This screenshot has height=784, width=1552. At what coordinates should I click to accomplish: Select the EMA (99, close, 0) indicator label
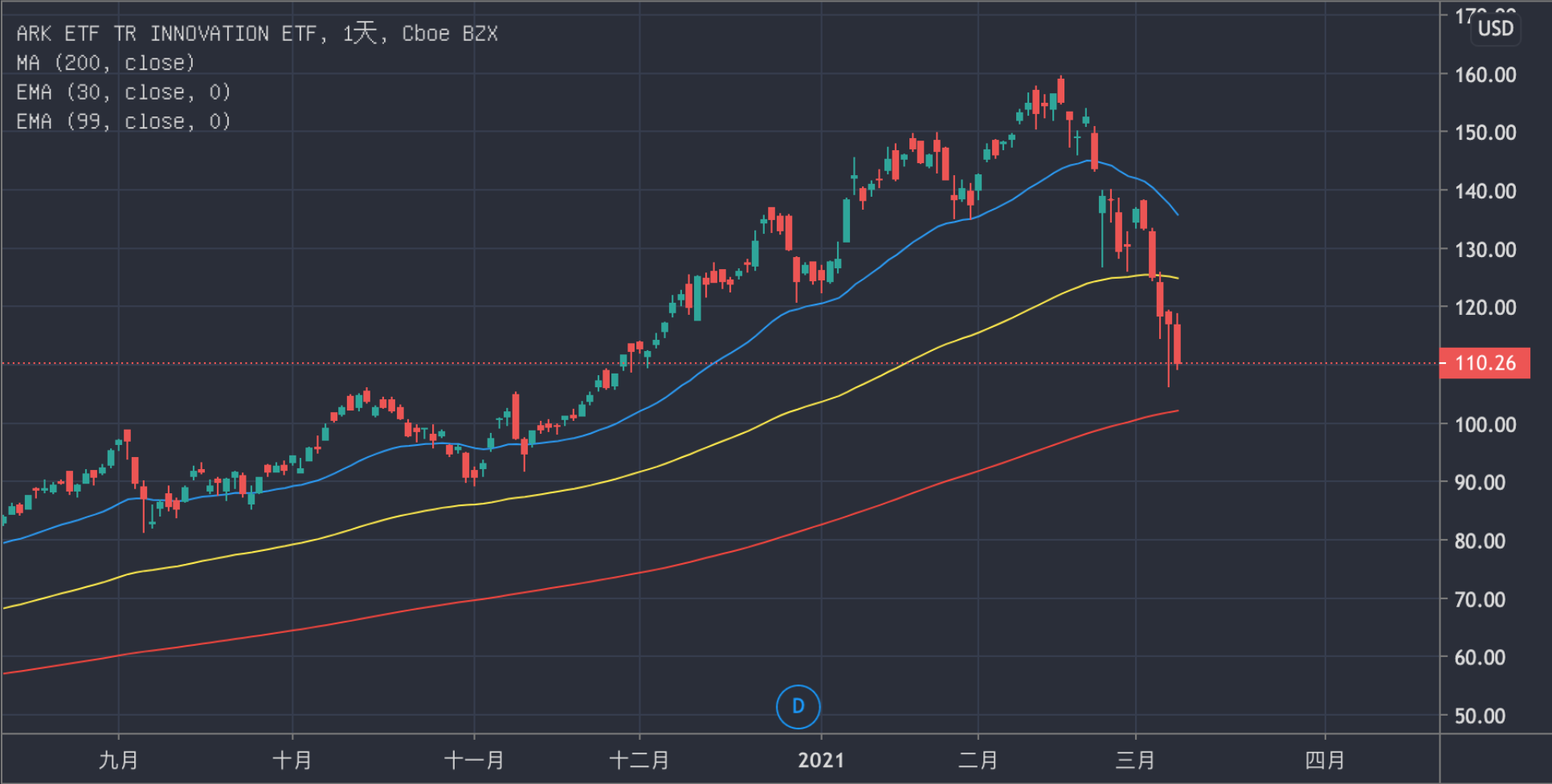pyautogui.click(x=124, y=121)
